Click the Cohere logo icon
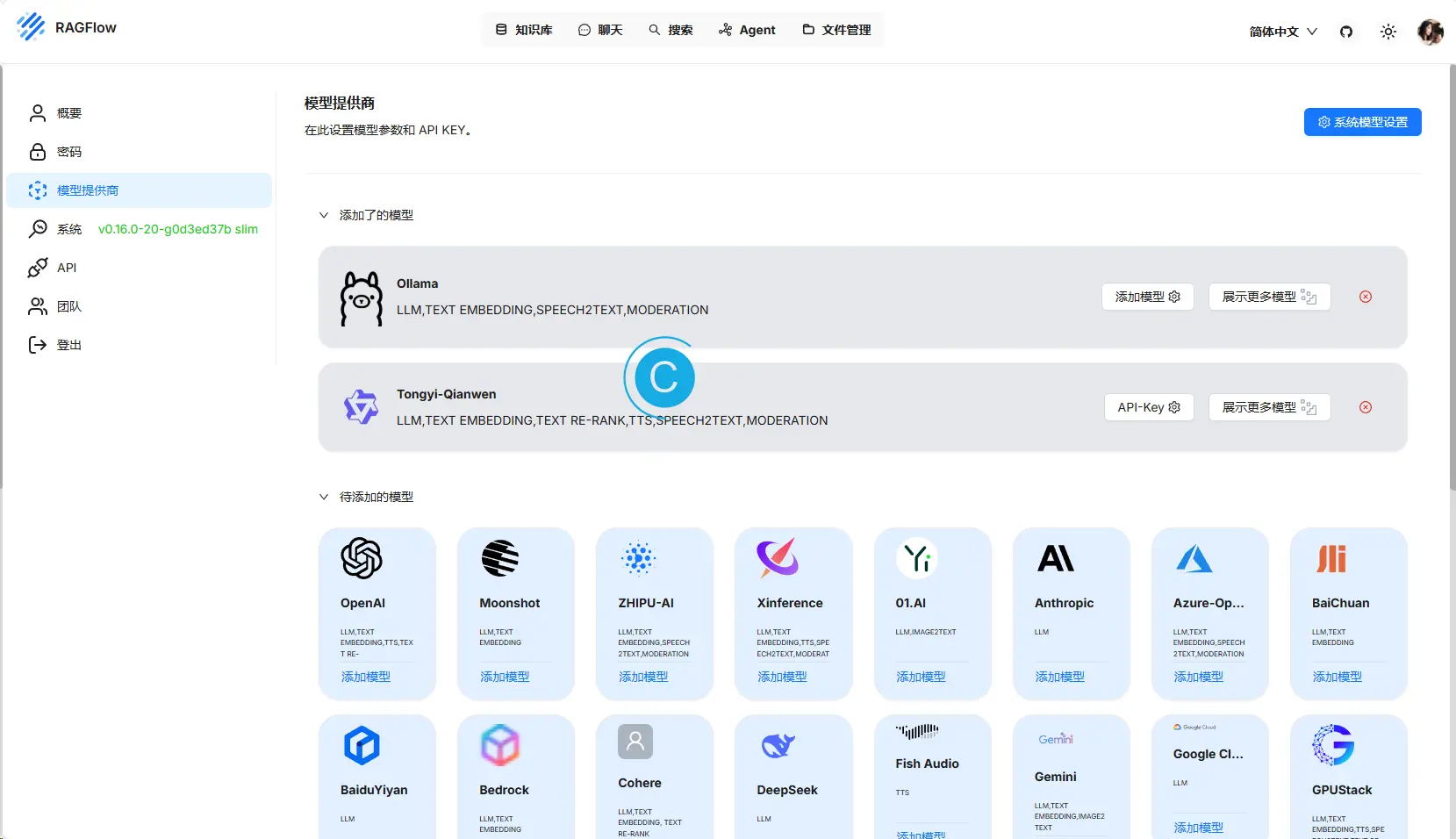This screenshot has height=839, width=1456. (x=635, y=742)
